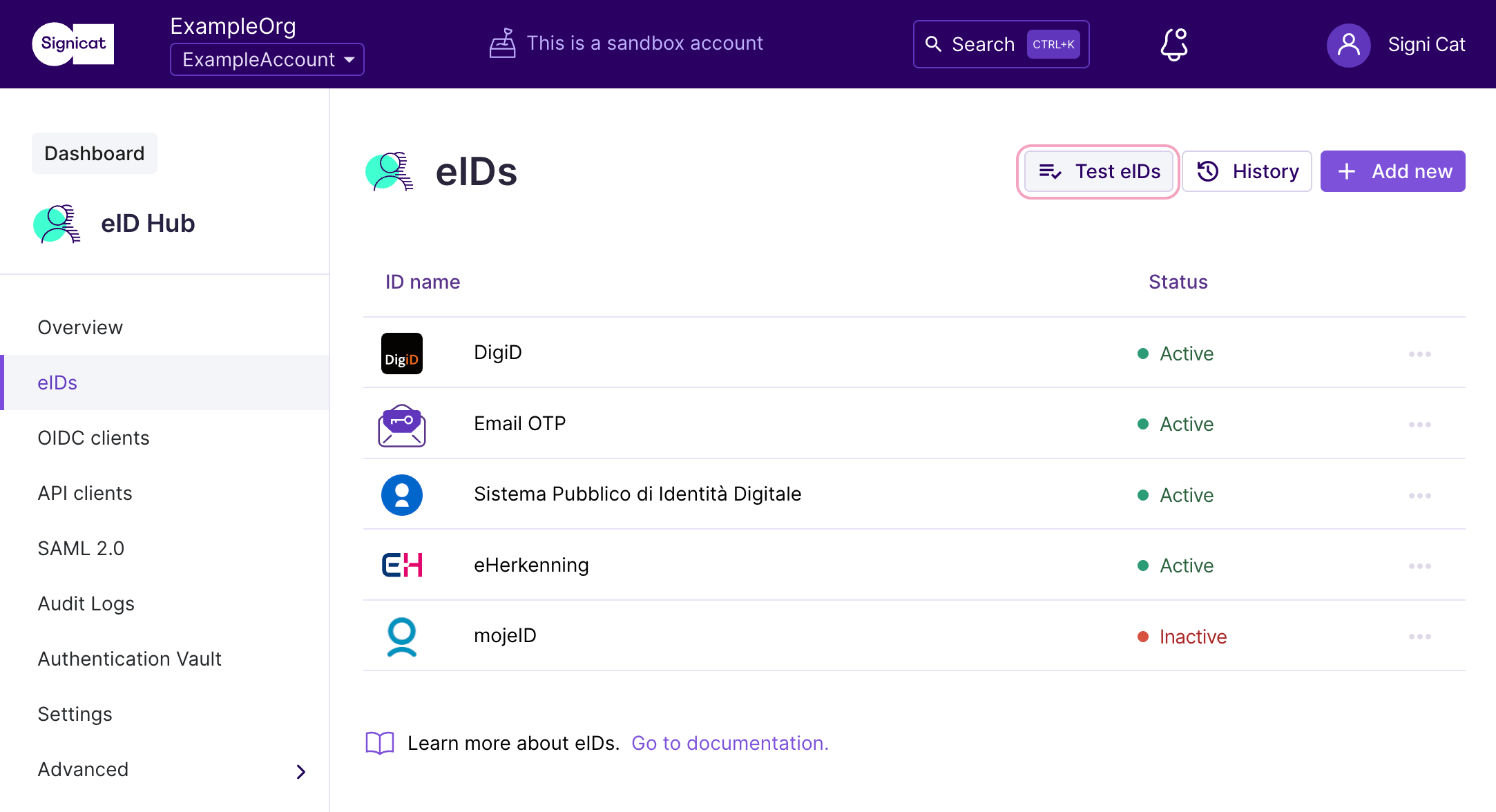Open more options for DigiD row
Viewport: 1496px width, 812px height.
pos(1419,354)
